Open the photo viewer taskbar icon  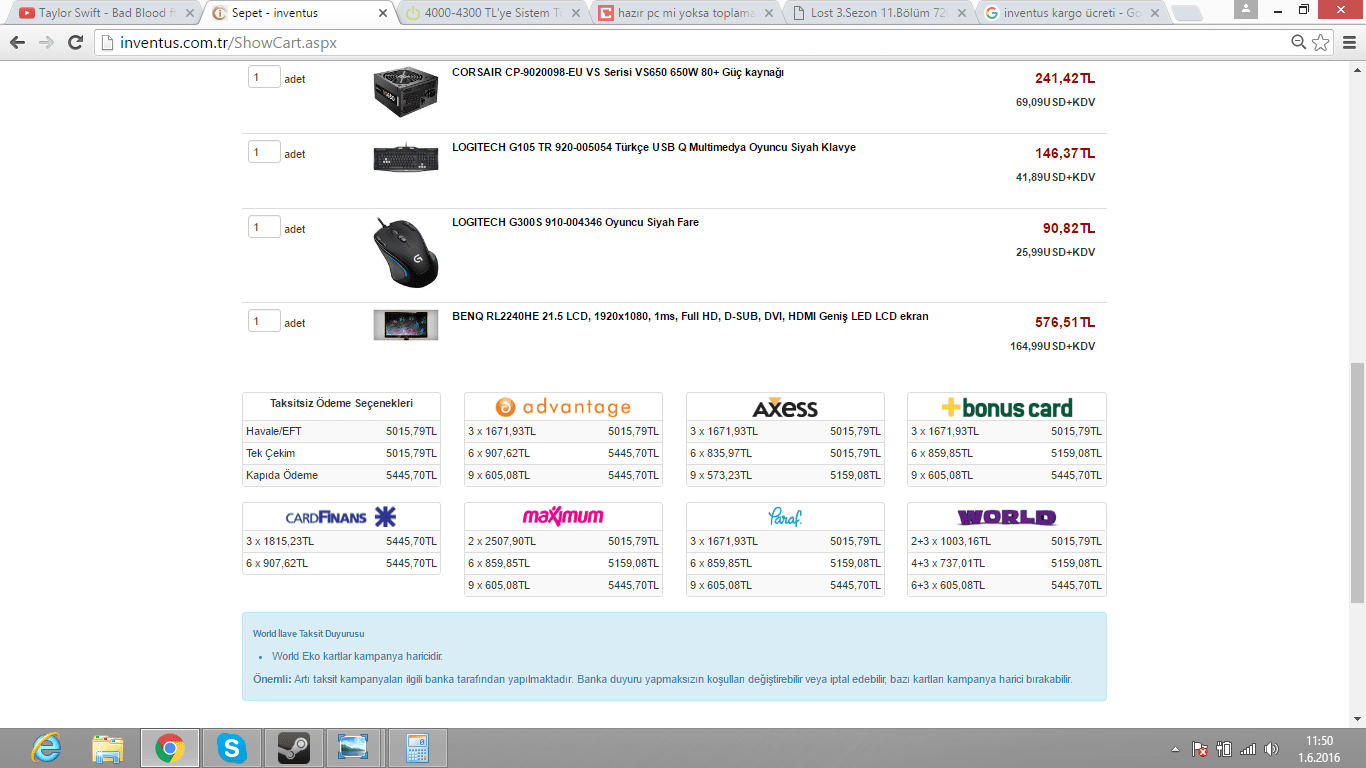(x=355, y=747)
